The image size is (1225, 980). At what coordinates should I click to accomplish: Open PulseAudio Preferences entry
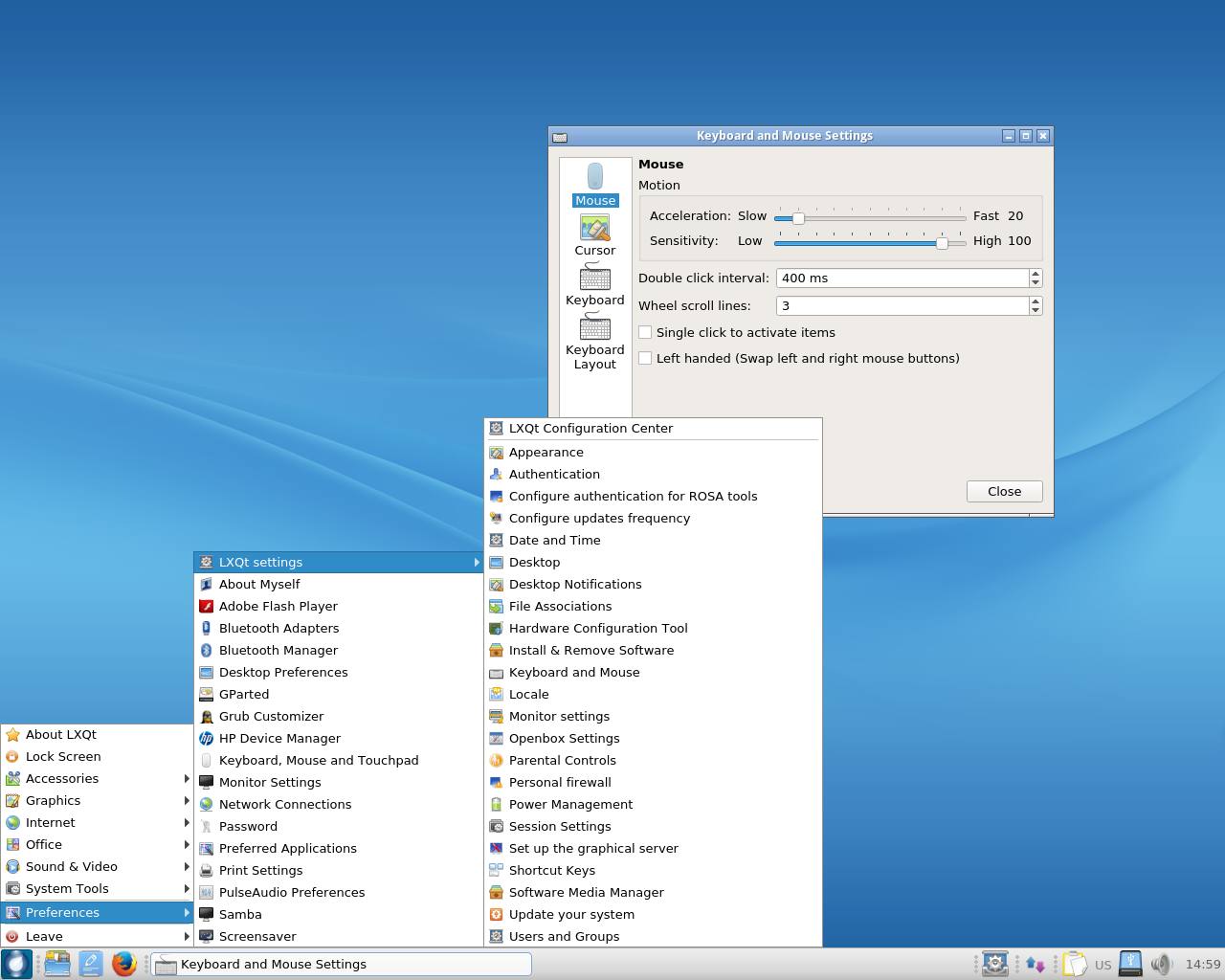pyautogui.click(x=339, y=892)
